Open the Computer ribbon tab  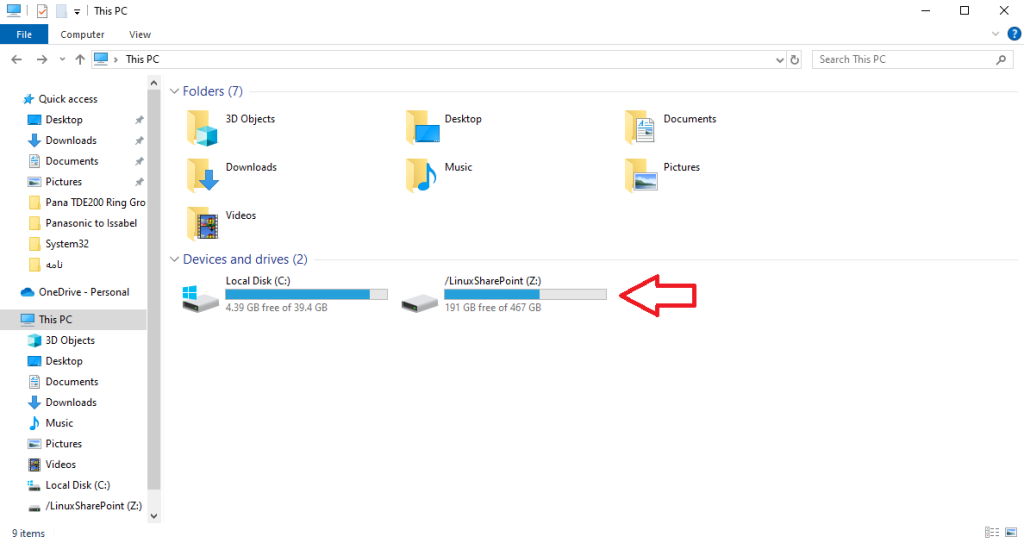[x=82, y=35]
